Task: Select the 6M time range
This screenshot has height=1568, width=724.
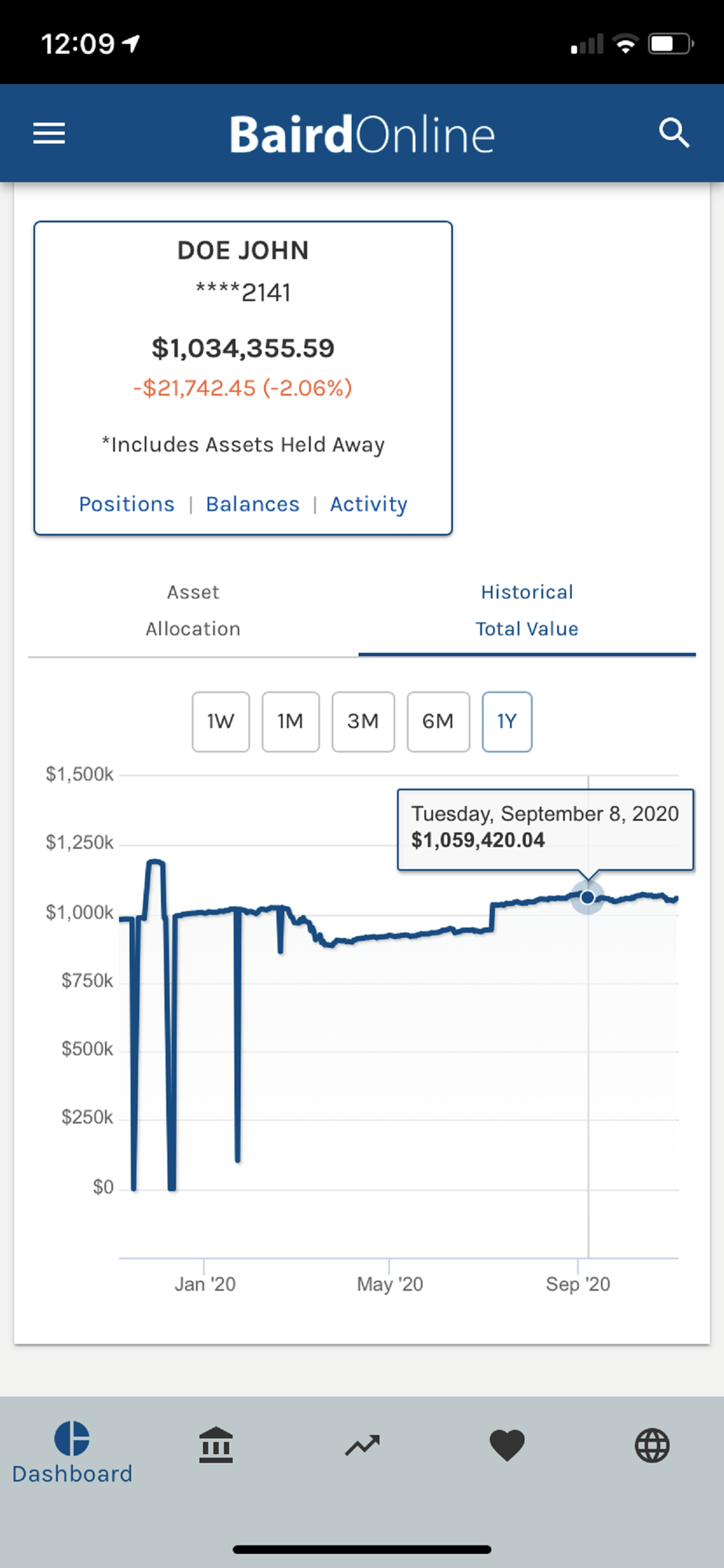Action: (438, 721)
